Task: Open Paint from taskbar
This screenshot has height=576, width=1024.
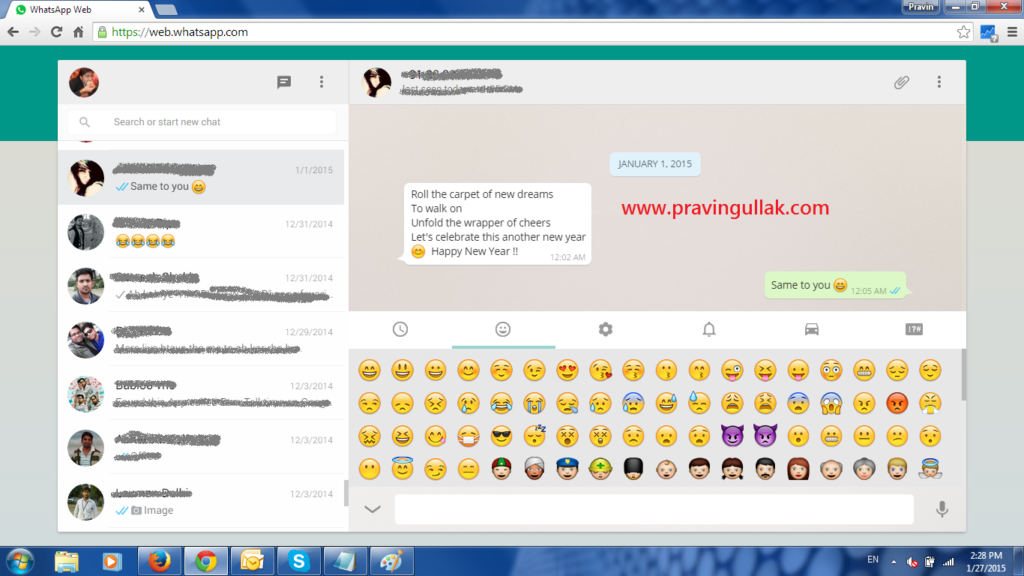Action: click(x=391, y=561)
